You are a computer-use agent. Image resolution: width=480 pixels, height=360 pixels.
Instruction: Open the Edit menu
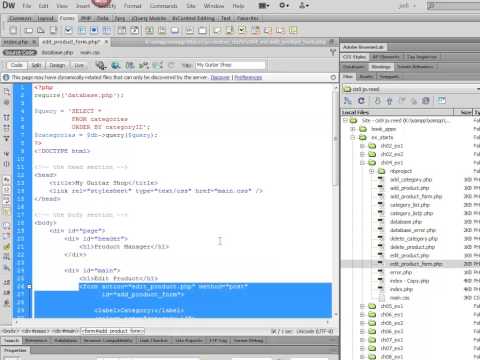click(x=43, y=6)
